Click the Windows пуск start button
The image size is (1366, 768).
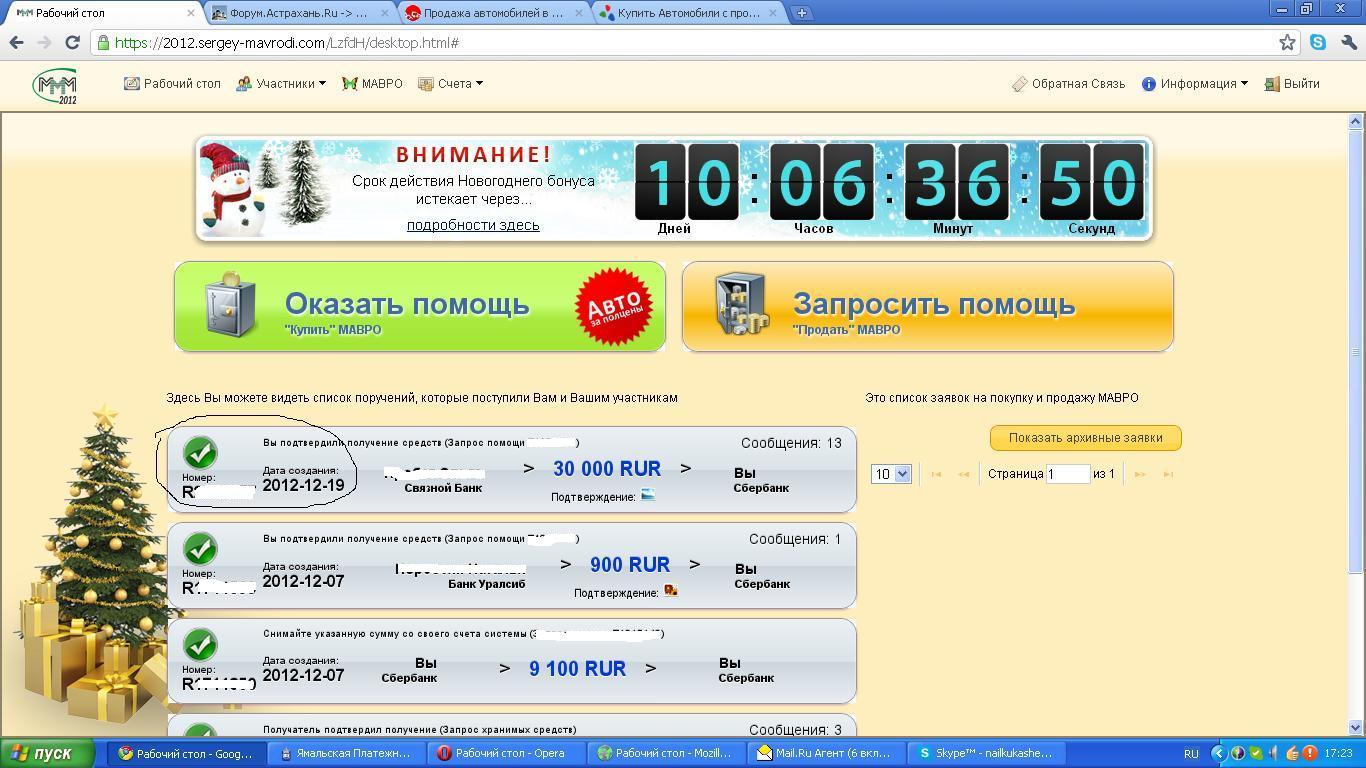coord(47,754)
